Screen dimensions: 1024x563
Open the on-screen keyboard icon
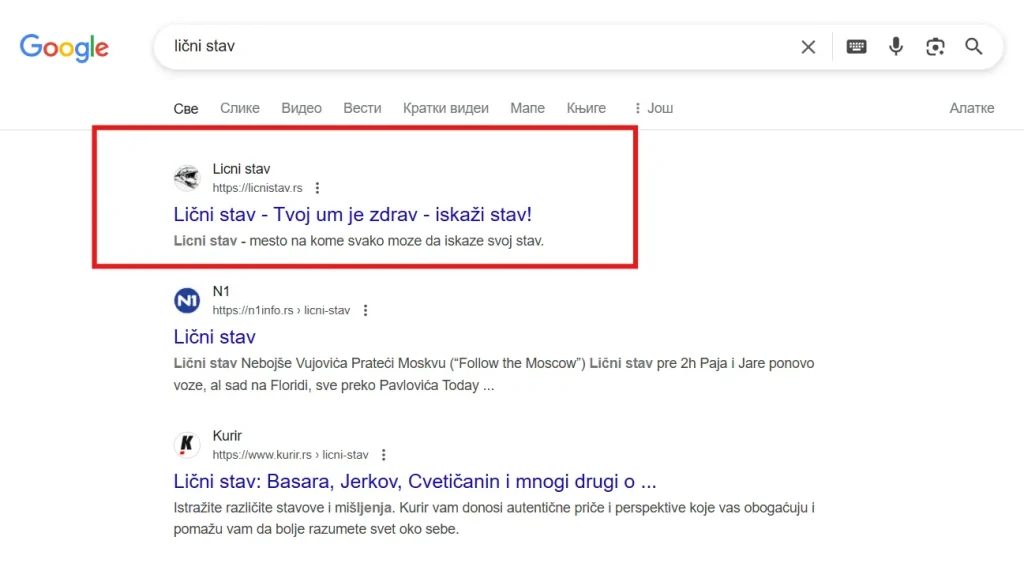click(x=856, y=46)
